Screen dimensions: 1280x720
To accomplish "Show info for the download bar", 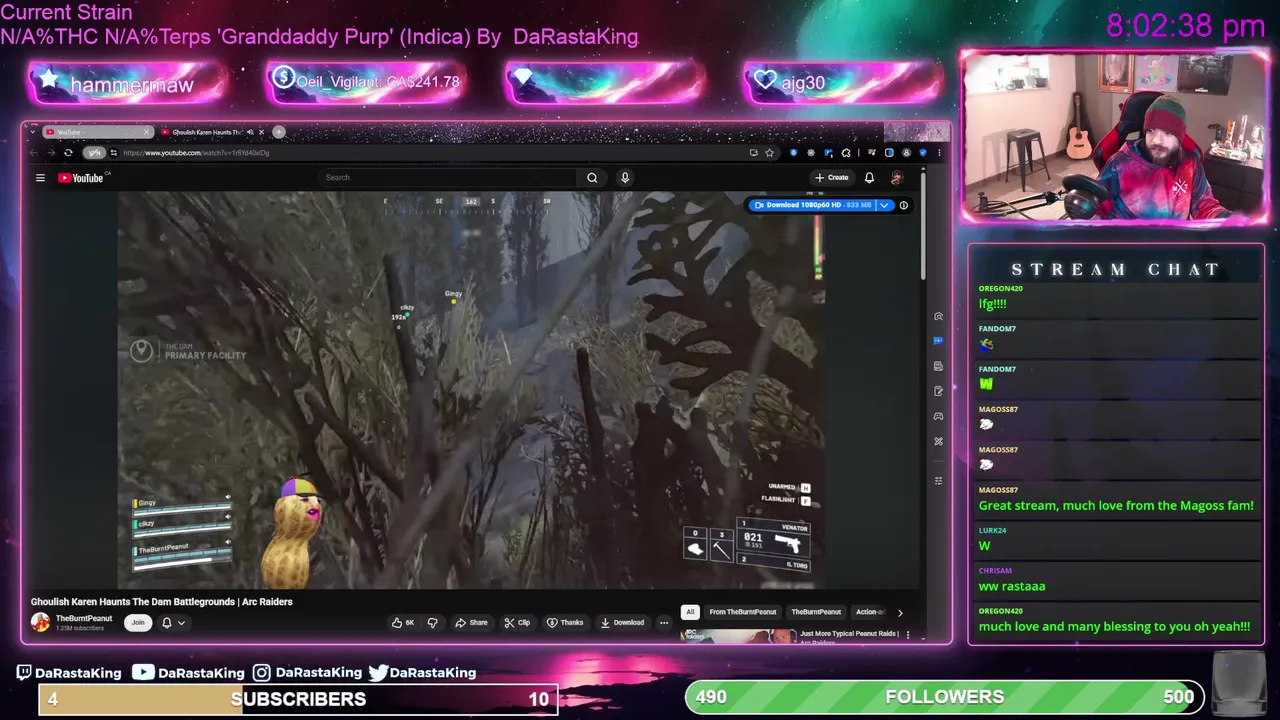I will coord(903,205).
